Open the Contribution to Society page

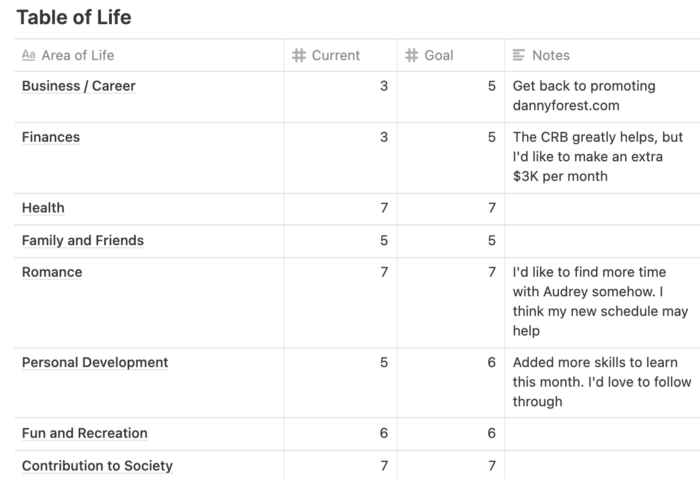click(97, 466)
